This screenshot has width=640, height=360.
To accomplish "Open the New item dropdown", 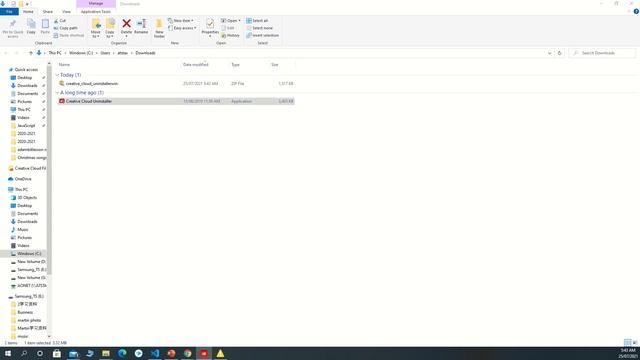I will point(181,20).
